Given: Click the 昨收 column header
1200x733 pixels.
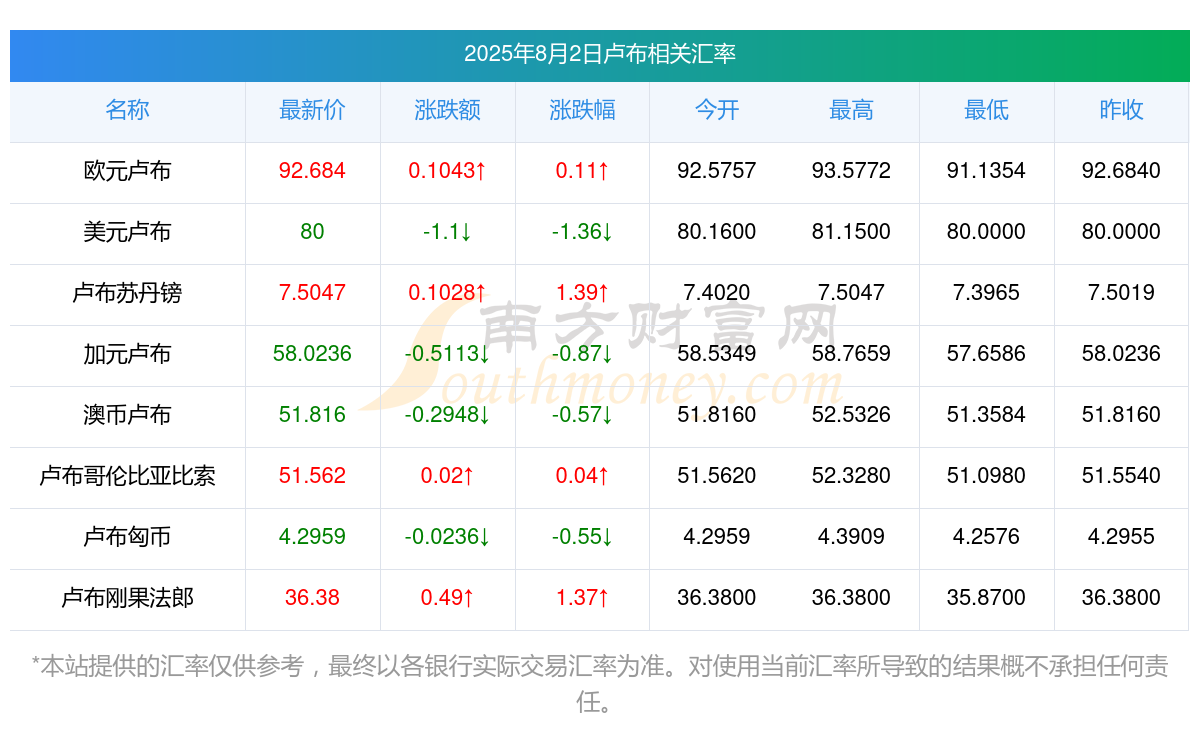Looking at the screenshot, I should tap(1121, 110).
